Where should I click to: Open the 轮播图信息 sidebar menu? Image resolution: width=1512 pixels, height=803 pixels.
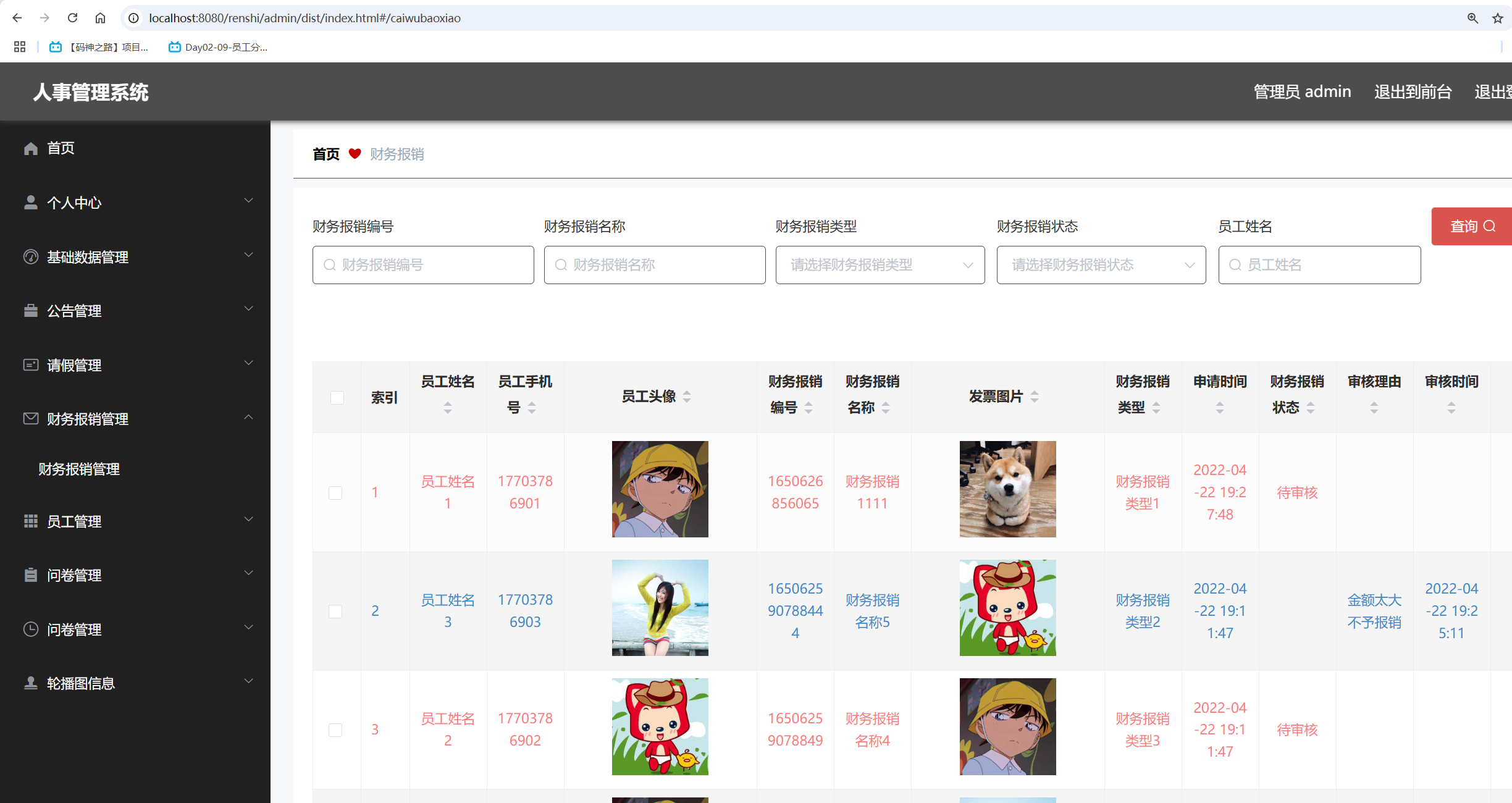tap(135, 683)
